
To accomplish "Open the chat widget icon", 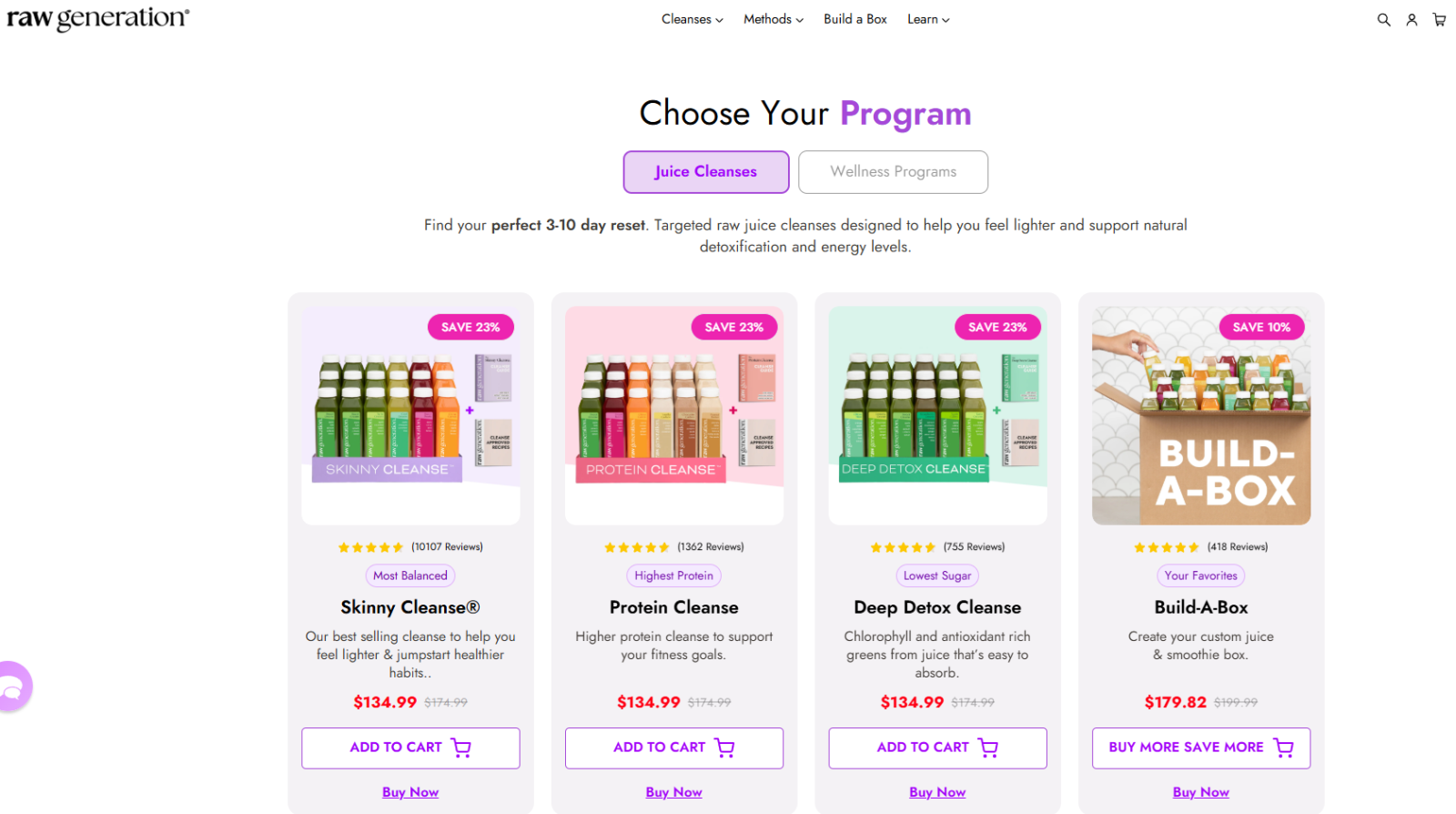I will tap(14, 686).
